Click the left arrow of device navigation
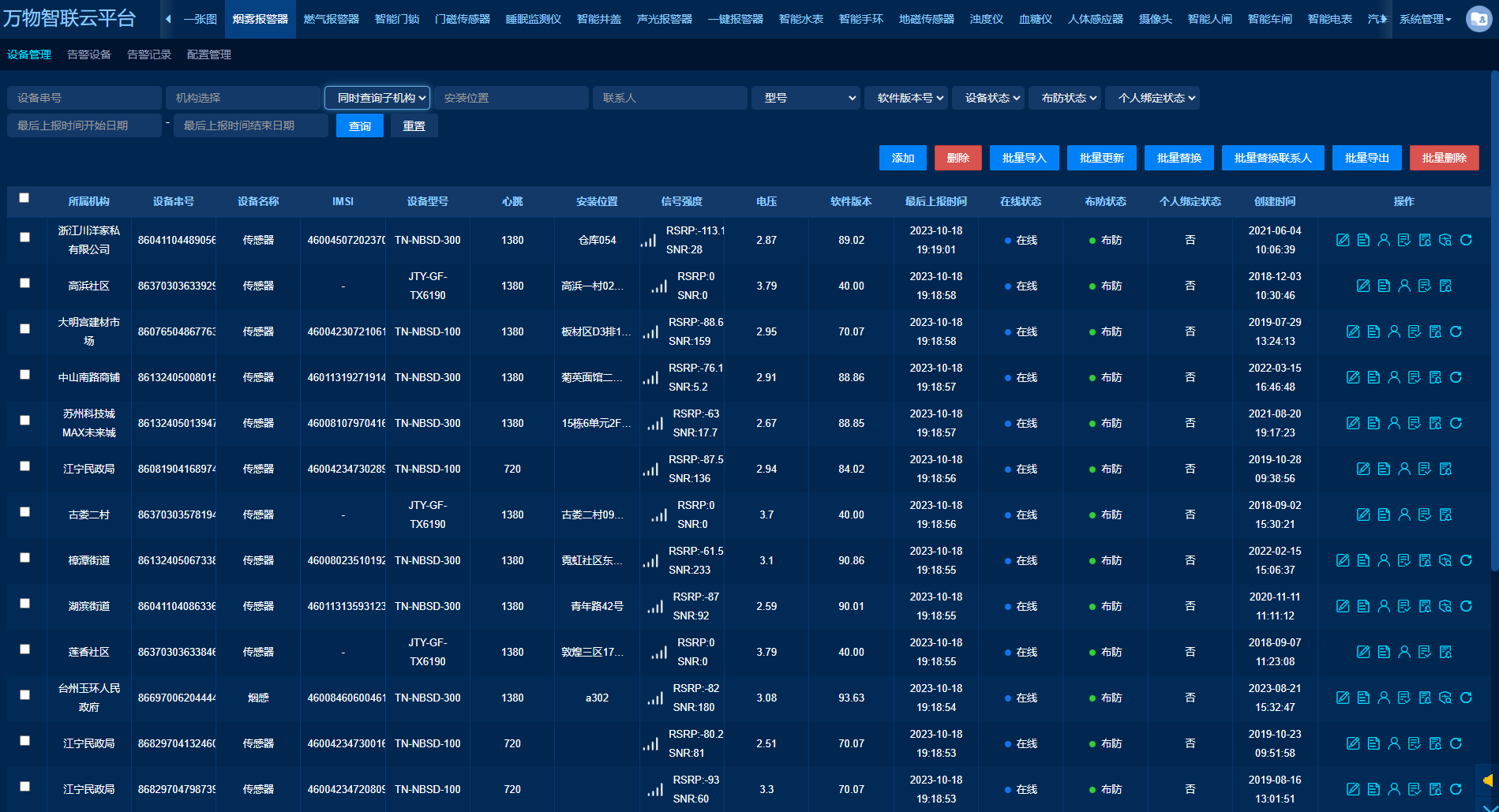The width and height of the screenshot is (1499, 812). [x=168, y=19]
